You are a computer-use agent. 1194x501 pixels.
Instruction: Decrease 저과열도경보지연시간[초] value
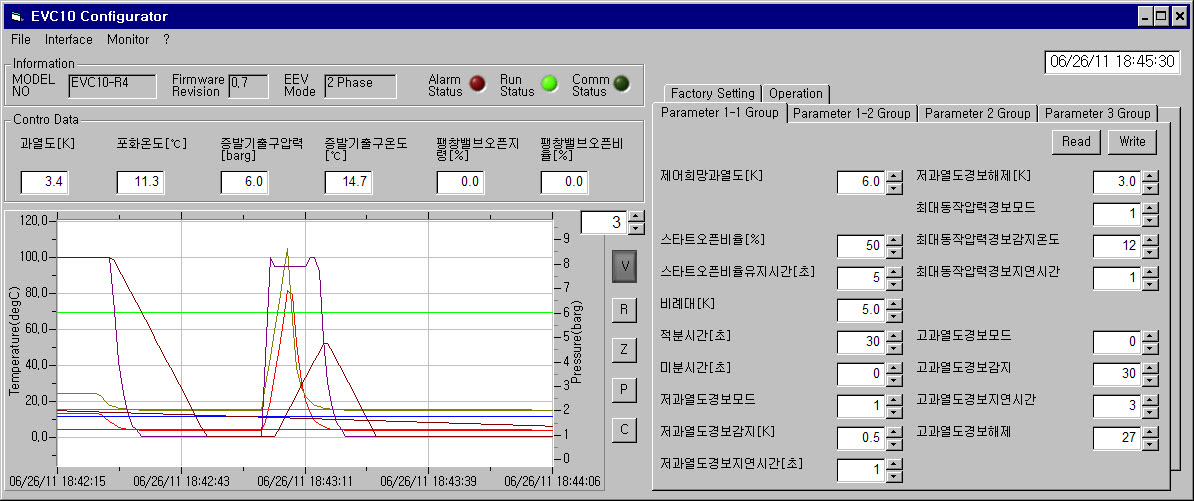(x=895, y=475)
